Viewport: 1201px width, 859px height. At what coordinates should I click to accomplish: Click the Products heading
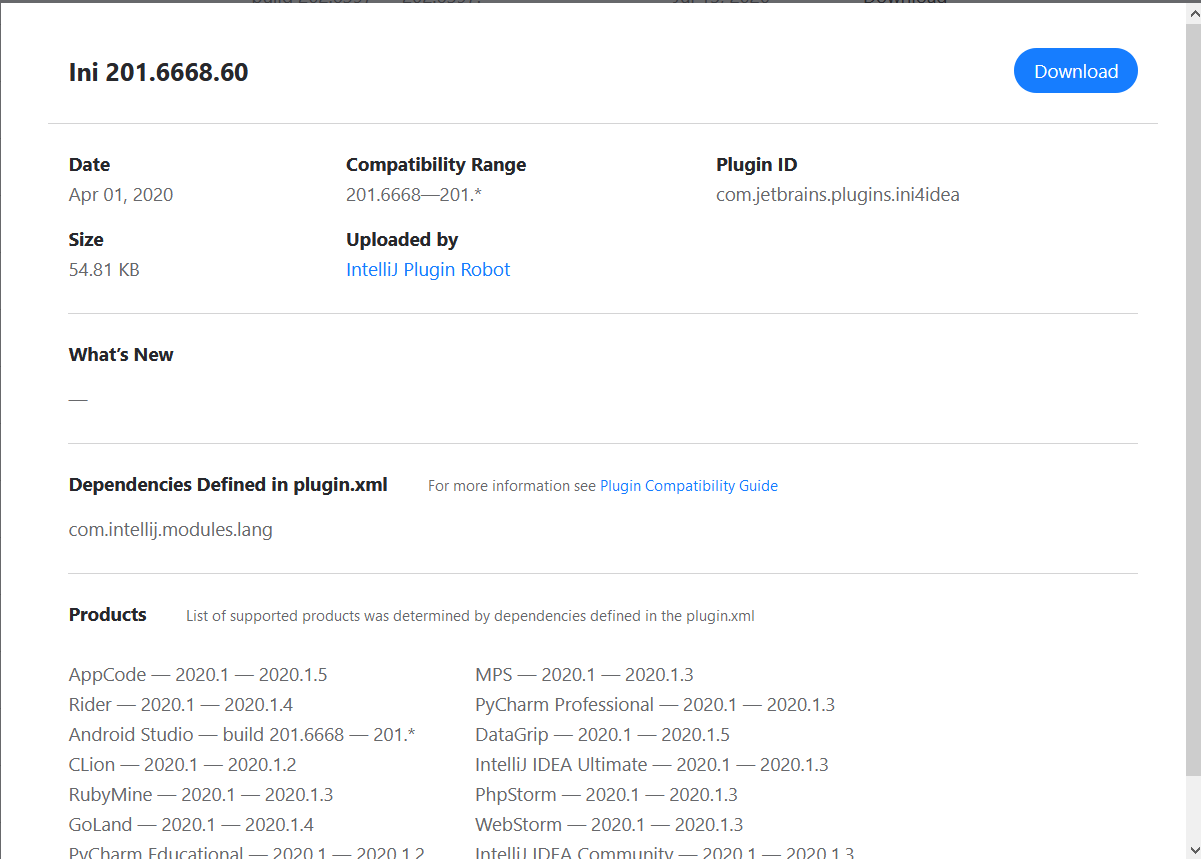coord(108,615)
